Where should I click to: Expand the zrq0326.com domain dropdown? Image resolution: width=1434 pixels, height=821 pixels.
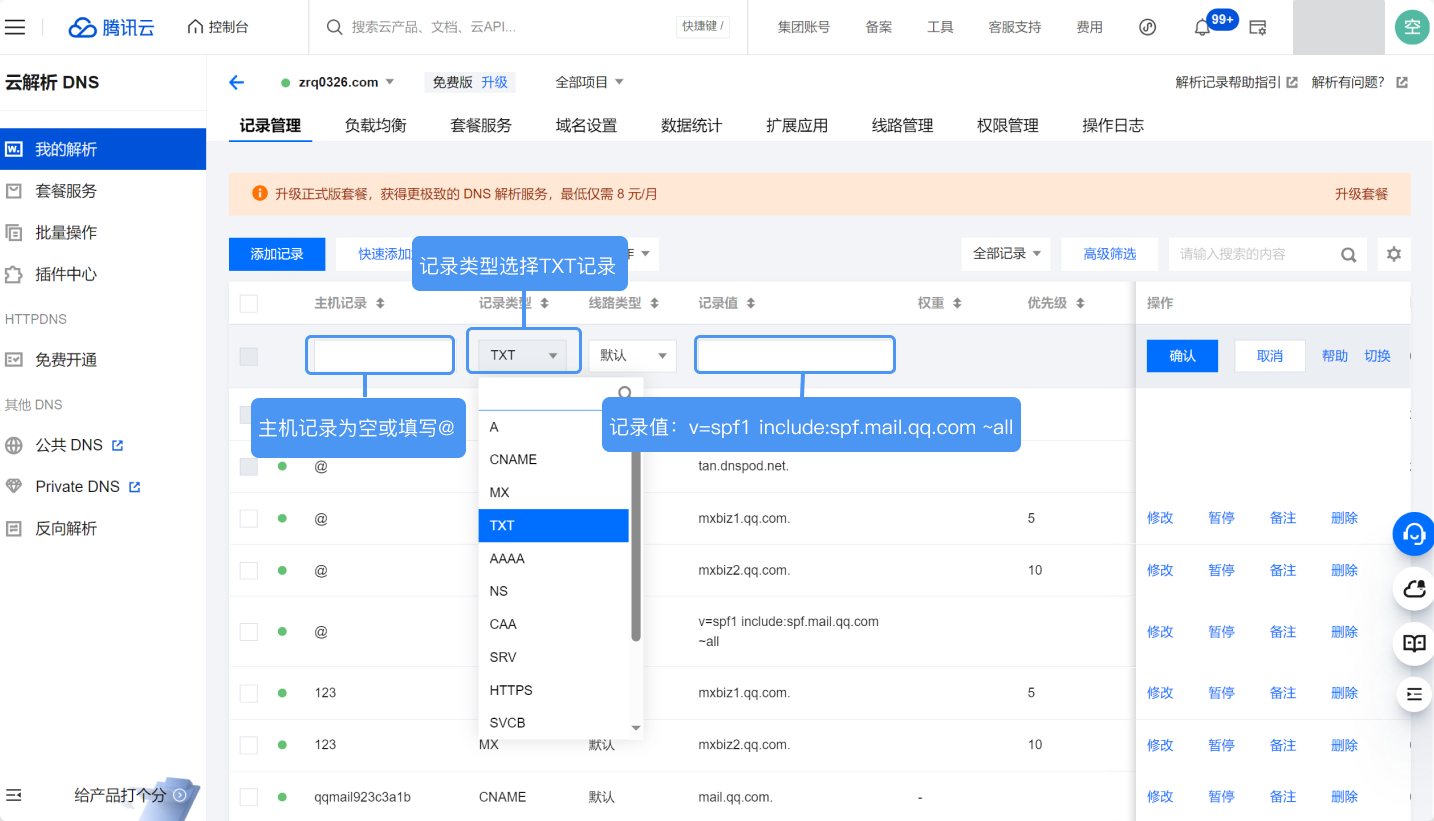(390, 82)
